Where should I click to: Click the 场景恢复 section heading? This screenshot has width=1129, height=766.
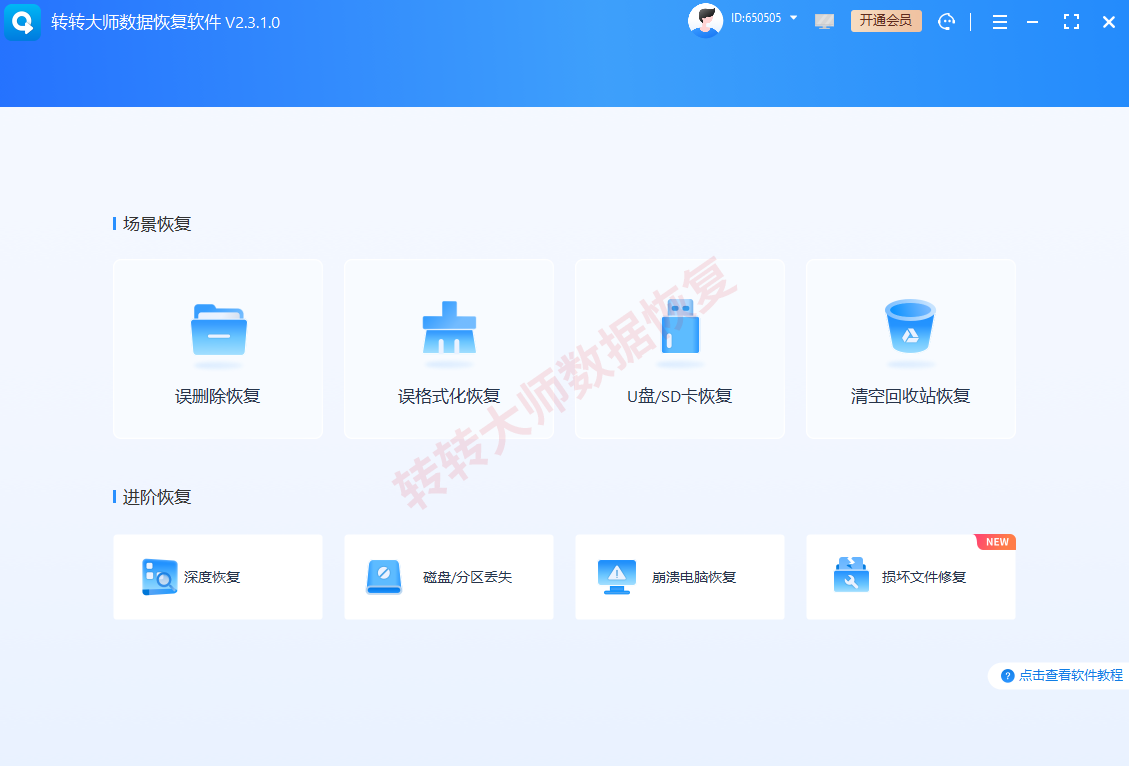[x=156, y=224]
